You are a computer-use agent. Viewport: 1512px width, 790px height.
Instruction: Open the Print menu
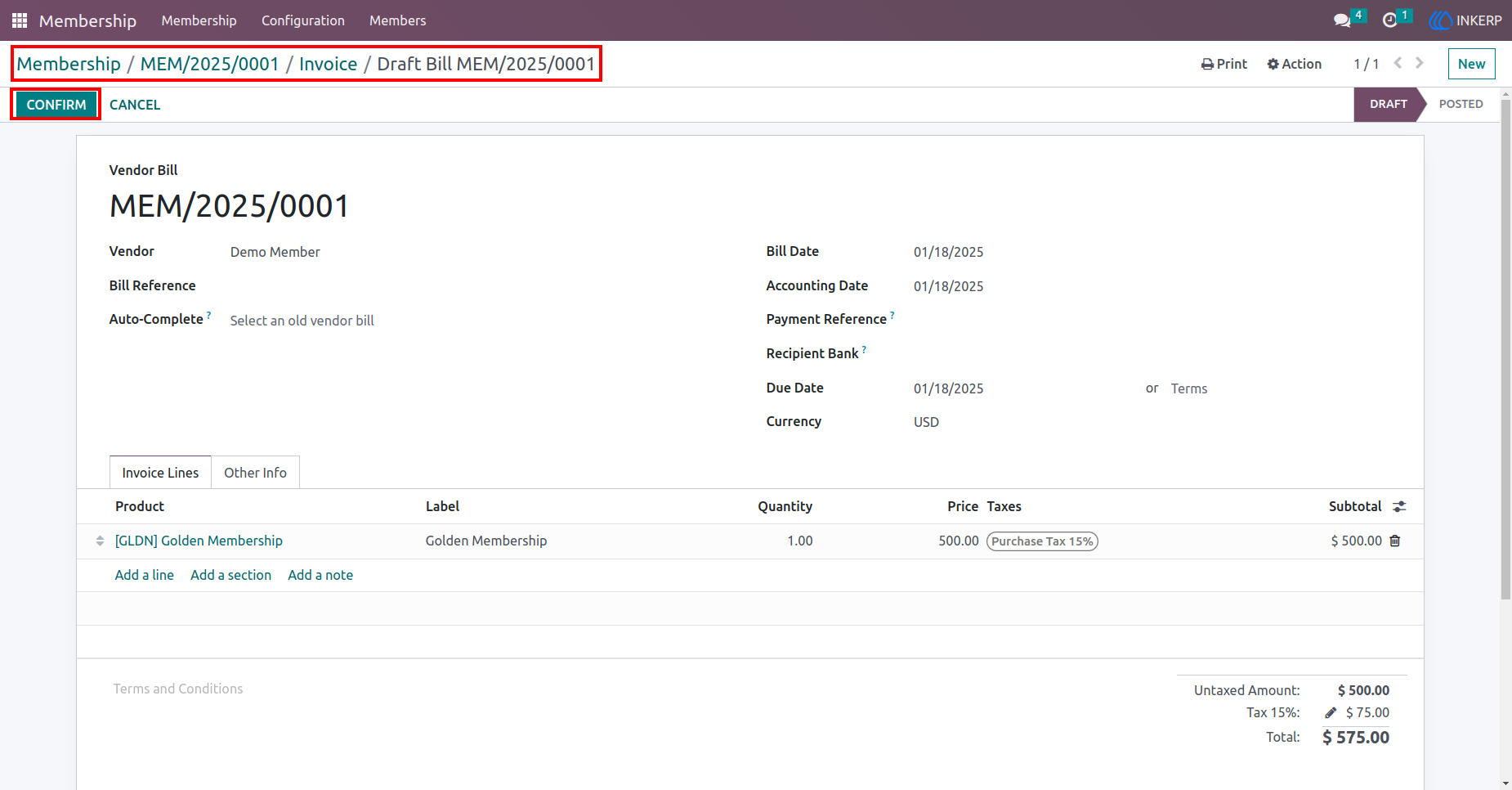coord(1224,64)
